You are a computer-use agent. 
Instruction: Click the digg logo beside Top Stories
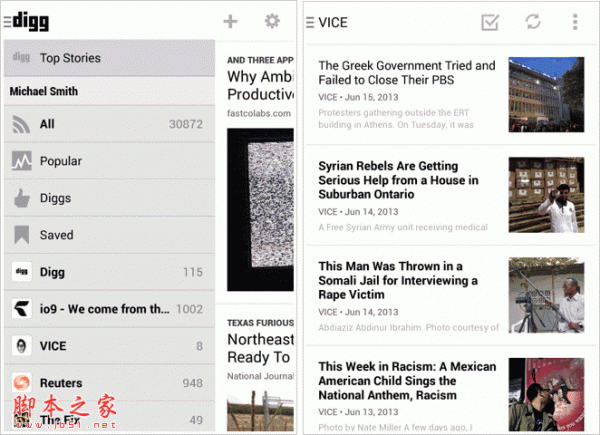21,57
